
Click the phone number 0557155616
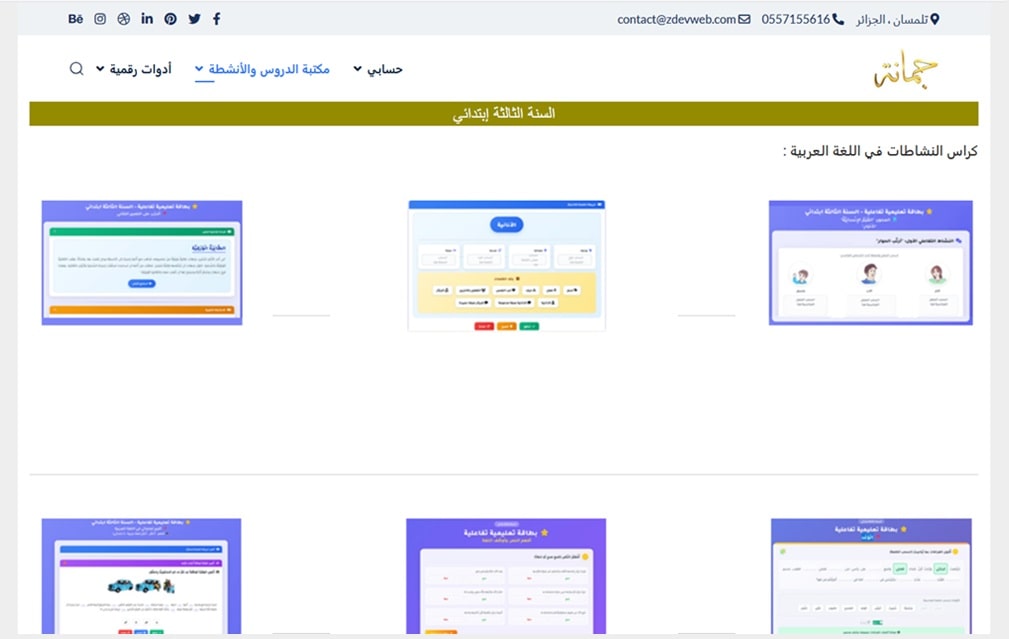click(x=802, y=19)
